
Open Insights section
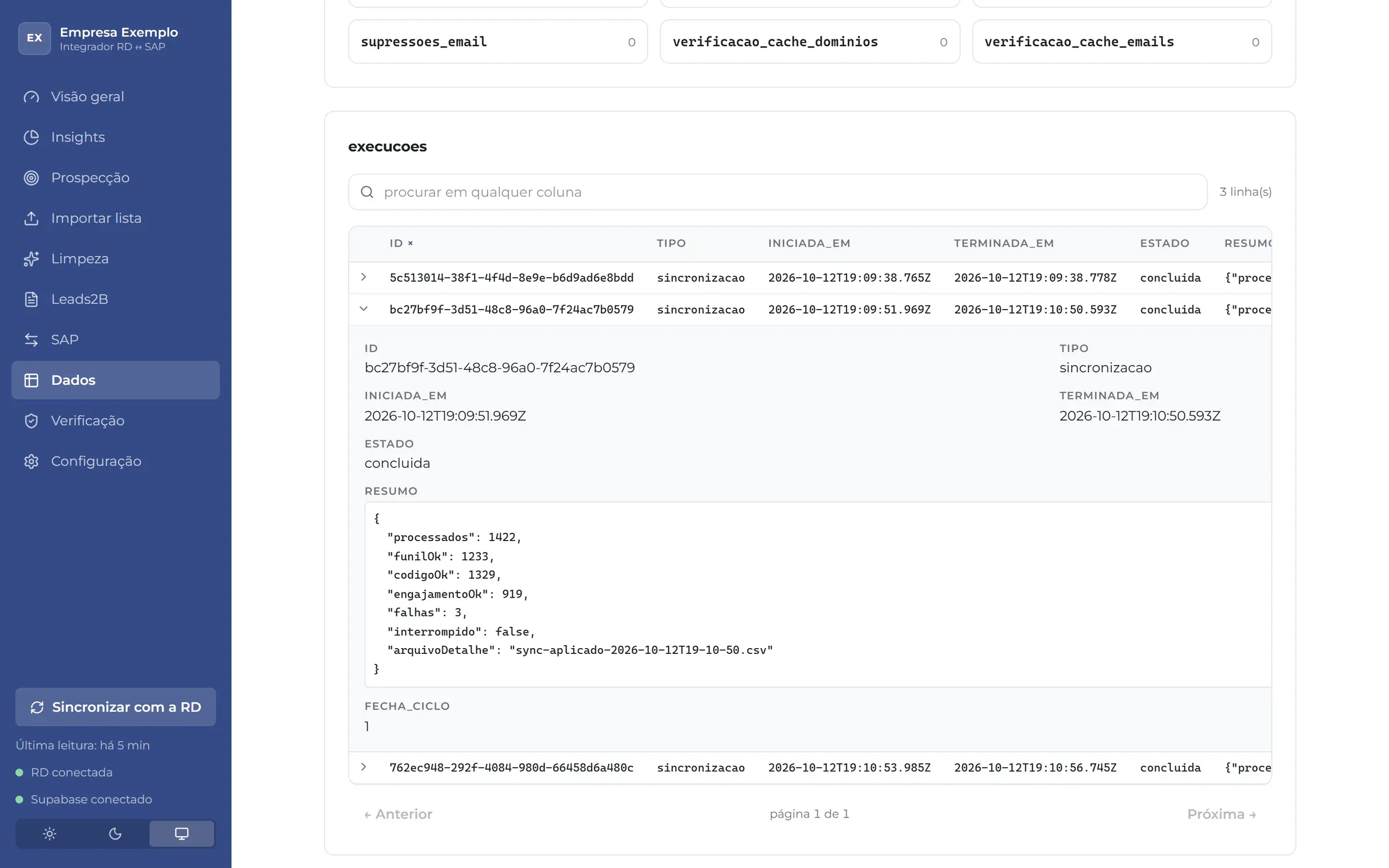click(116, 137)
